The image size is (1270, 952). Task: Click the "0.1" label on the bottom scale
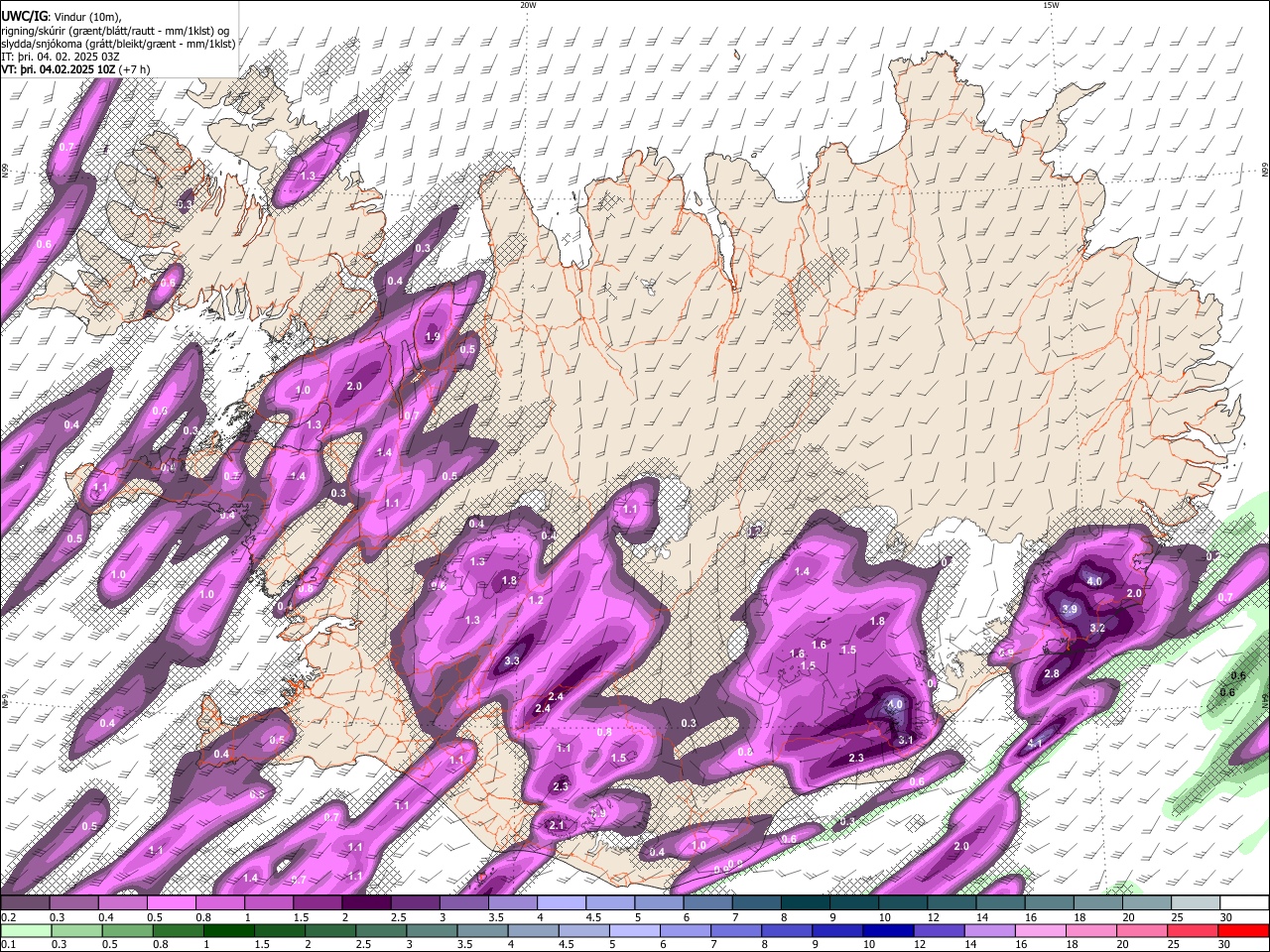8,944
